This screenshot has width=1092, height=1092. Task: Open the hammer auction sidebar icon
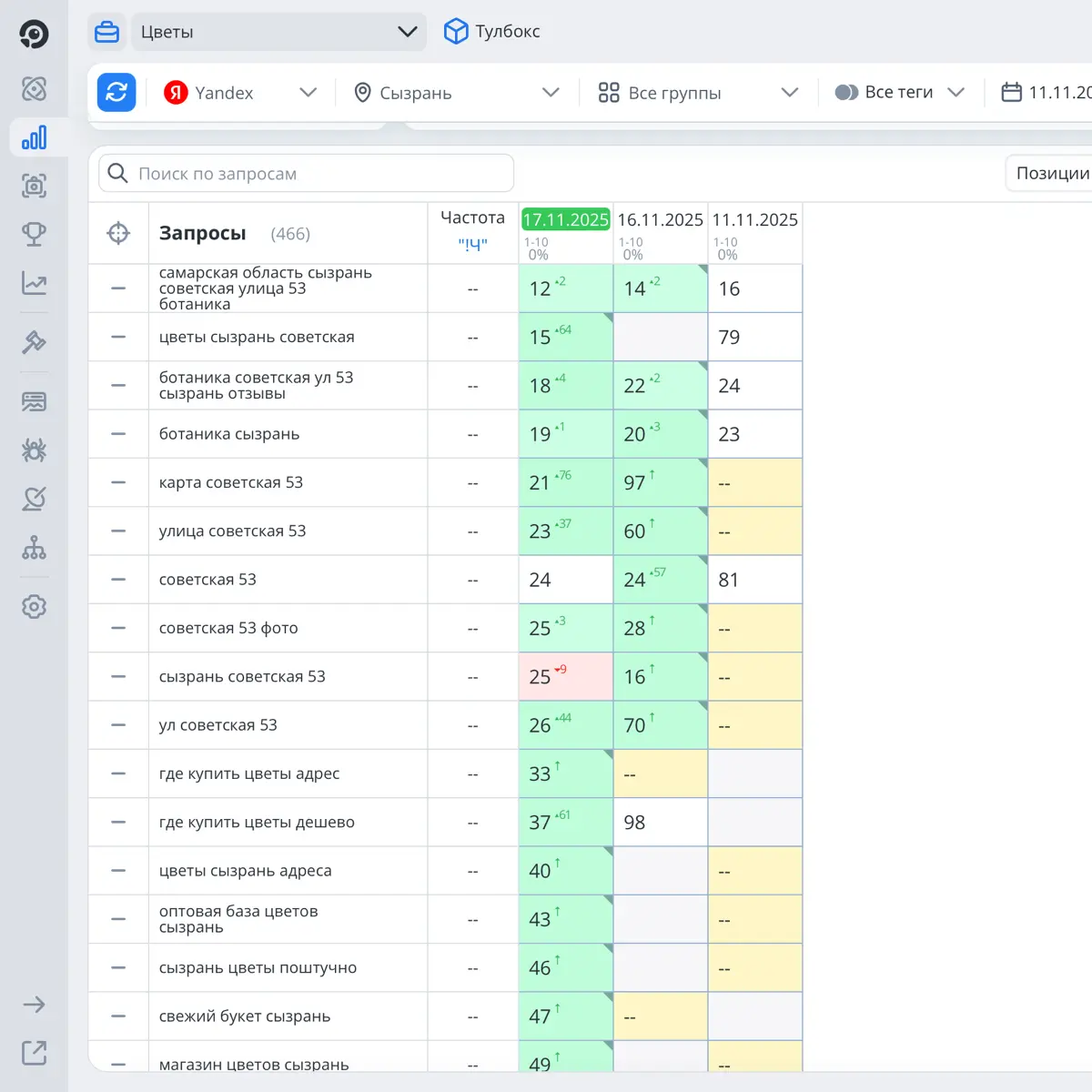pos(34,342)
